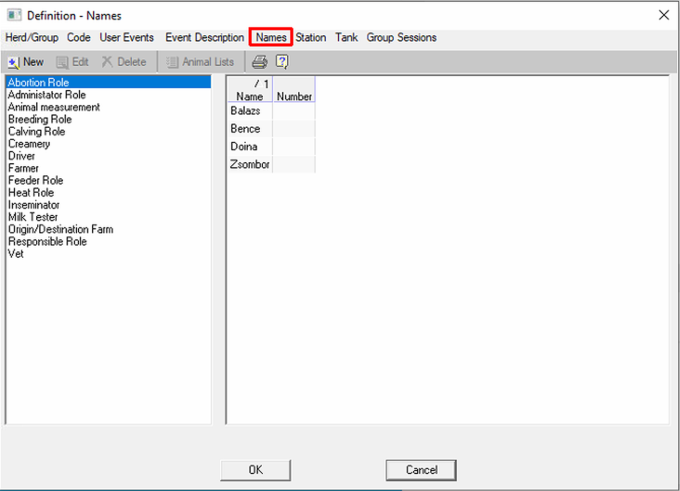
Task: Go to the User Events tab
Action: point(127,37)
